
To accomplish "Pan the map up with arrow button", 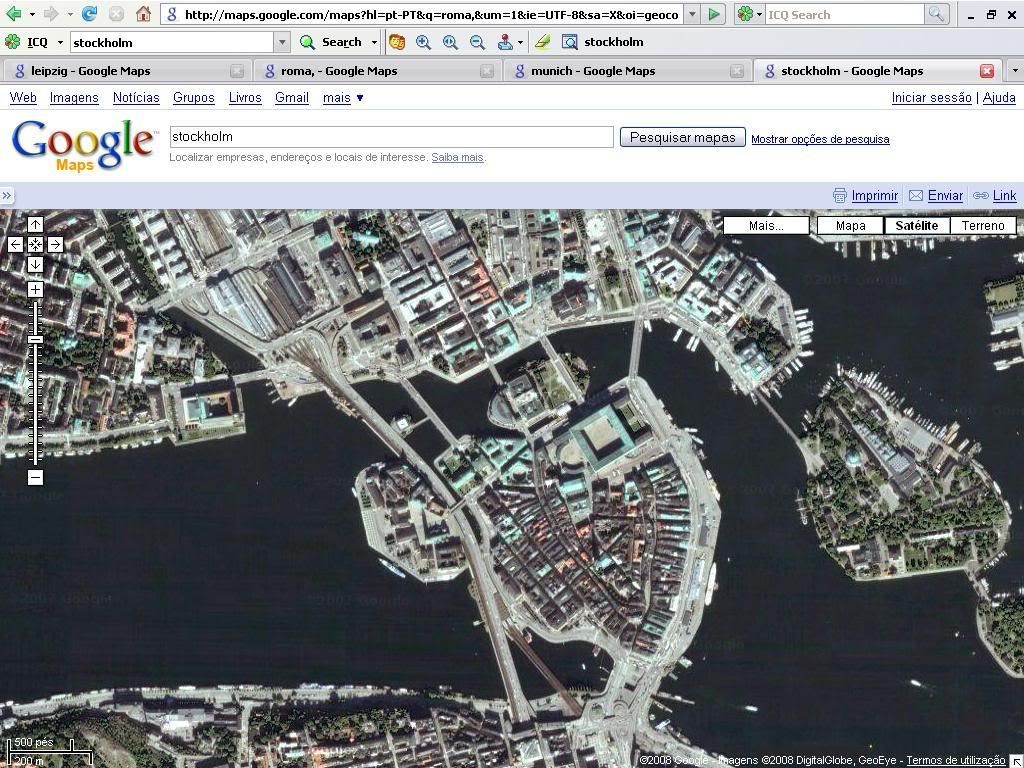I will click(x=35, y=224).
